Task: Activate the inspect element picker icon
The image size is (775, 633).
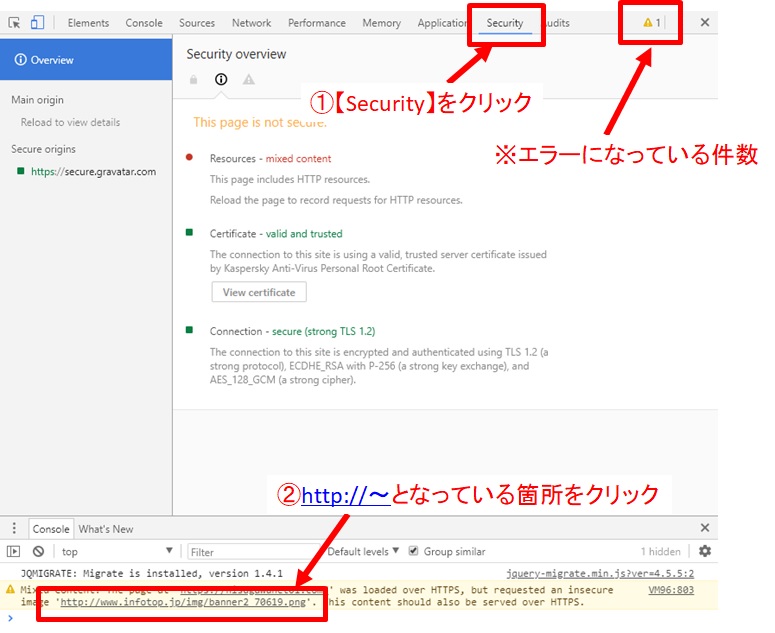Action: pyautogui.click(x=14, y=23)
